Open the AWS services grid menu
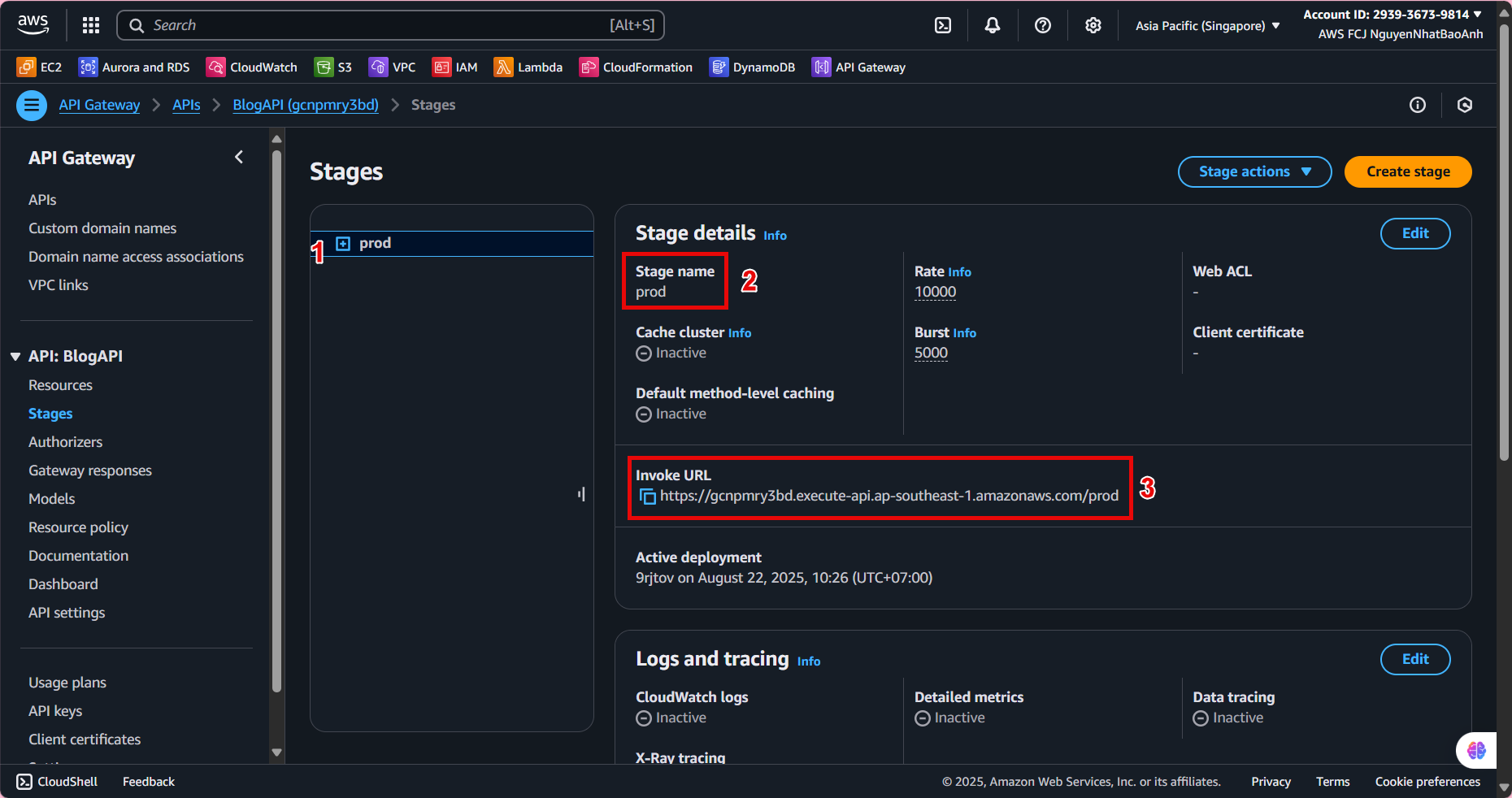The height and width of the screenshot is (798, 1512). (91, 25)
